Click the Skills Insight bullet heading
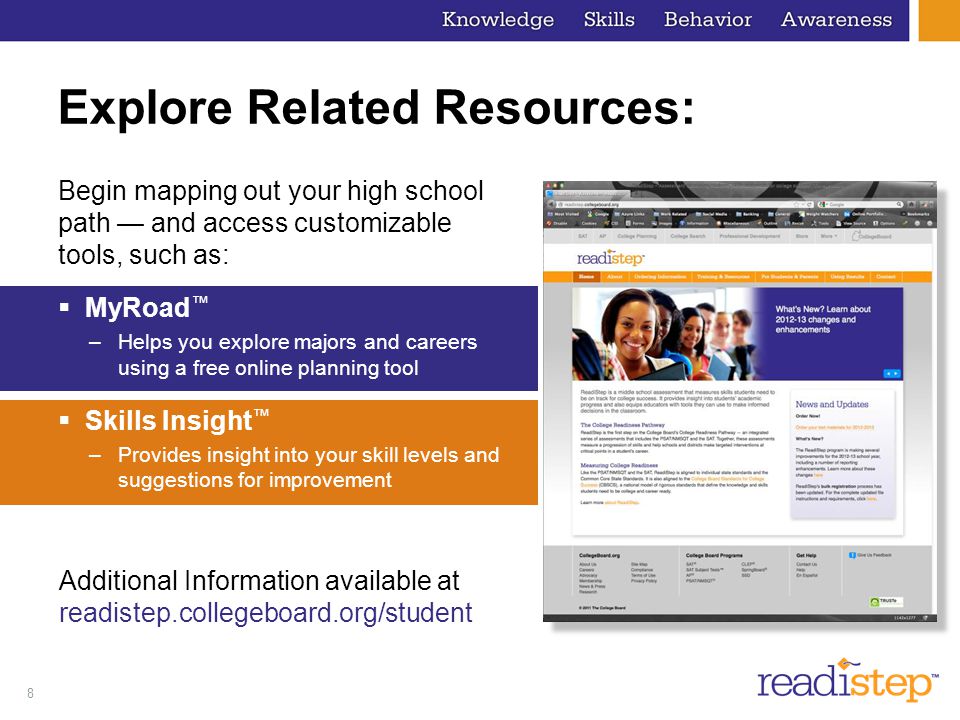 (x=177, y=421)
